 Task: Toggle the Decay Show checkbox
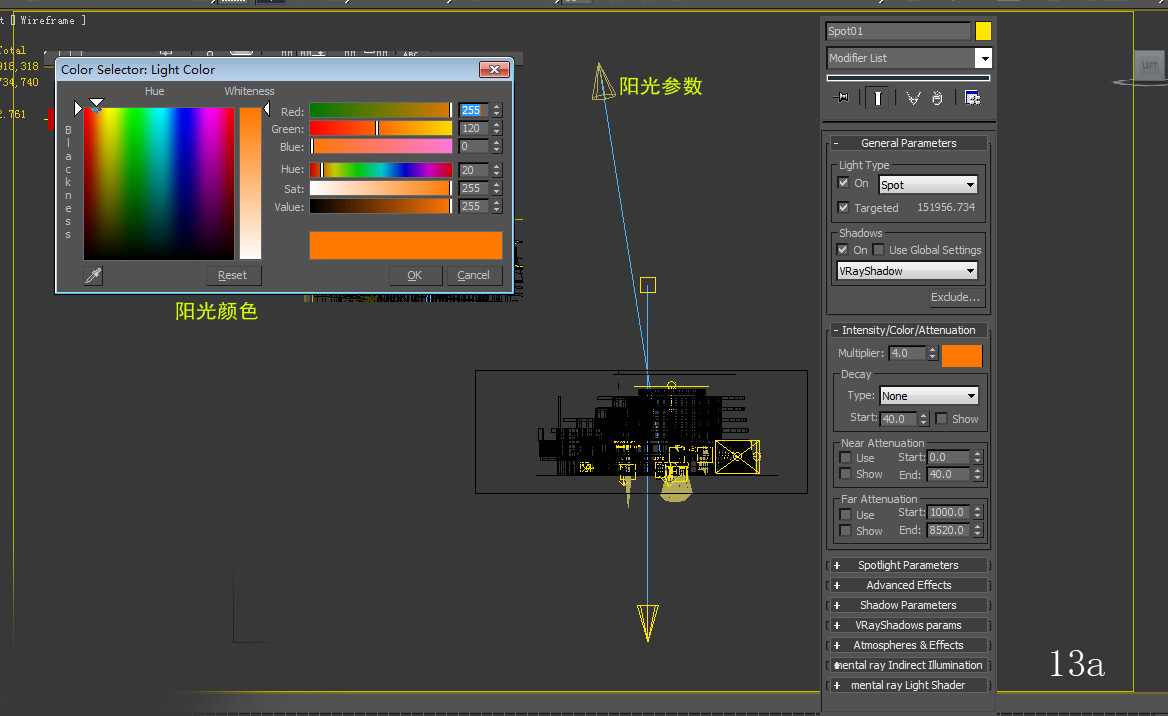point(942,419)
